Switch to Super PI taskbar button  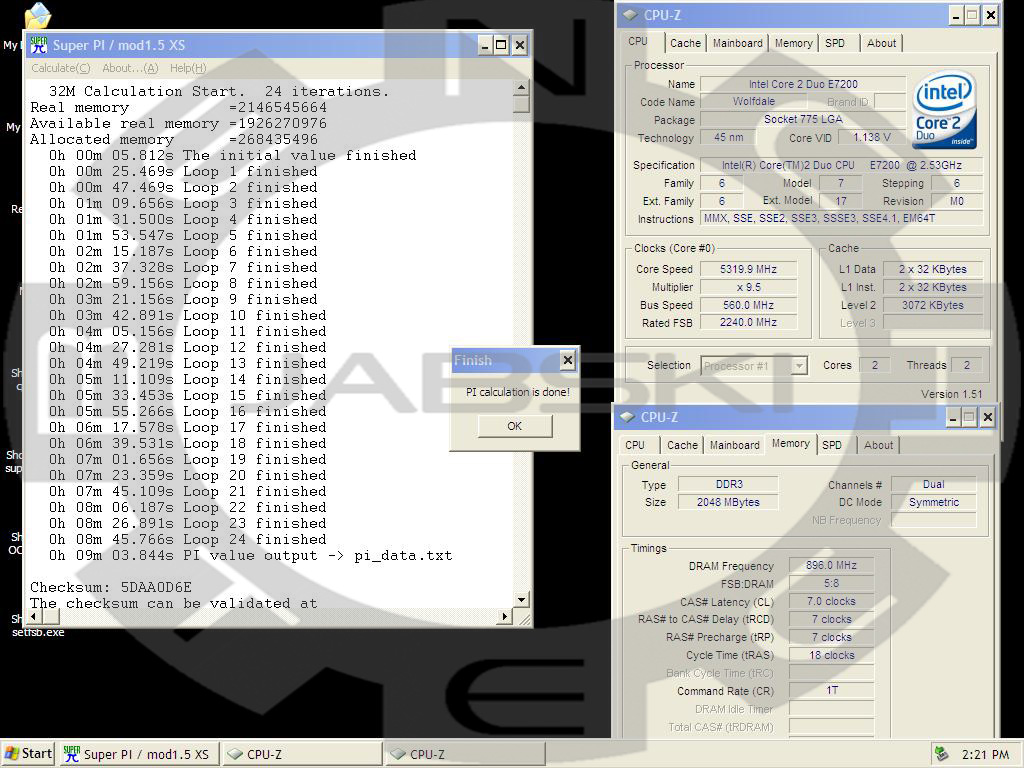click(x=138, y=754)
